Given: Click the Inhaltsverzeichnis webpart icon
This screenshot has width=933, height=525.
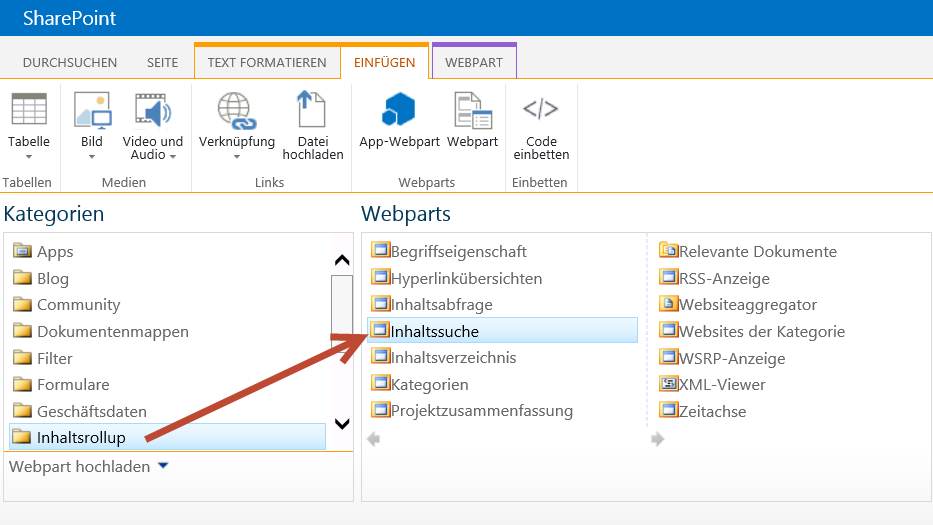Looking at the screenshot, I should click(x=380, y=356).
